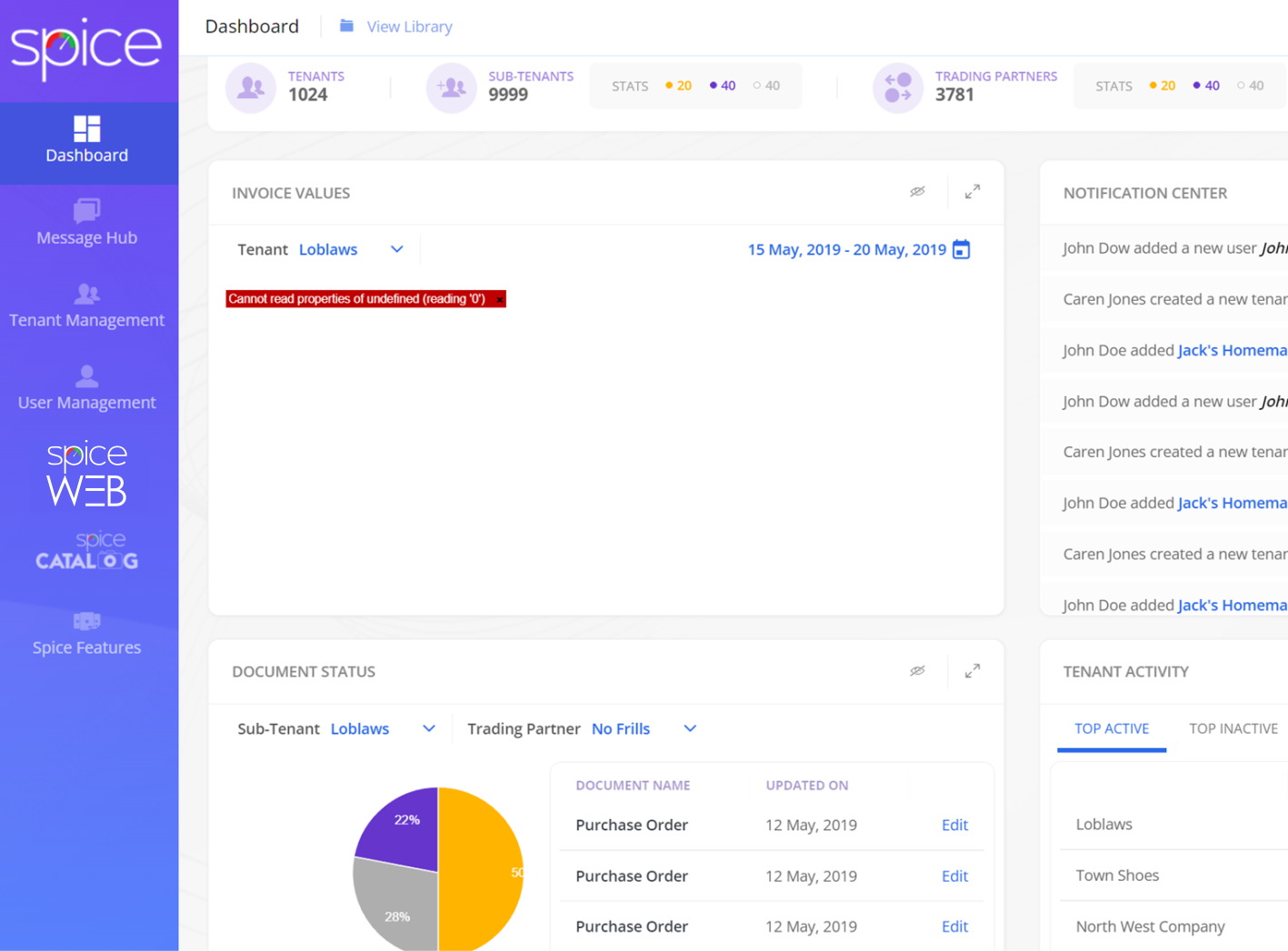Open Trading Partner No Frills dropdown
Screen dimensions: 1288x951
pos(689,729)
